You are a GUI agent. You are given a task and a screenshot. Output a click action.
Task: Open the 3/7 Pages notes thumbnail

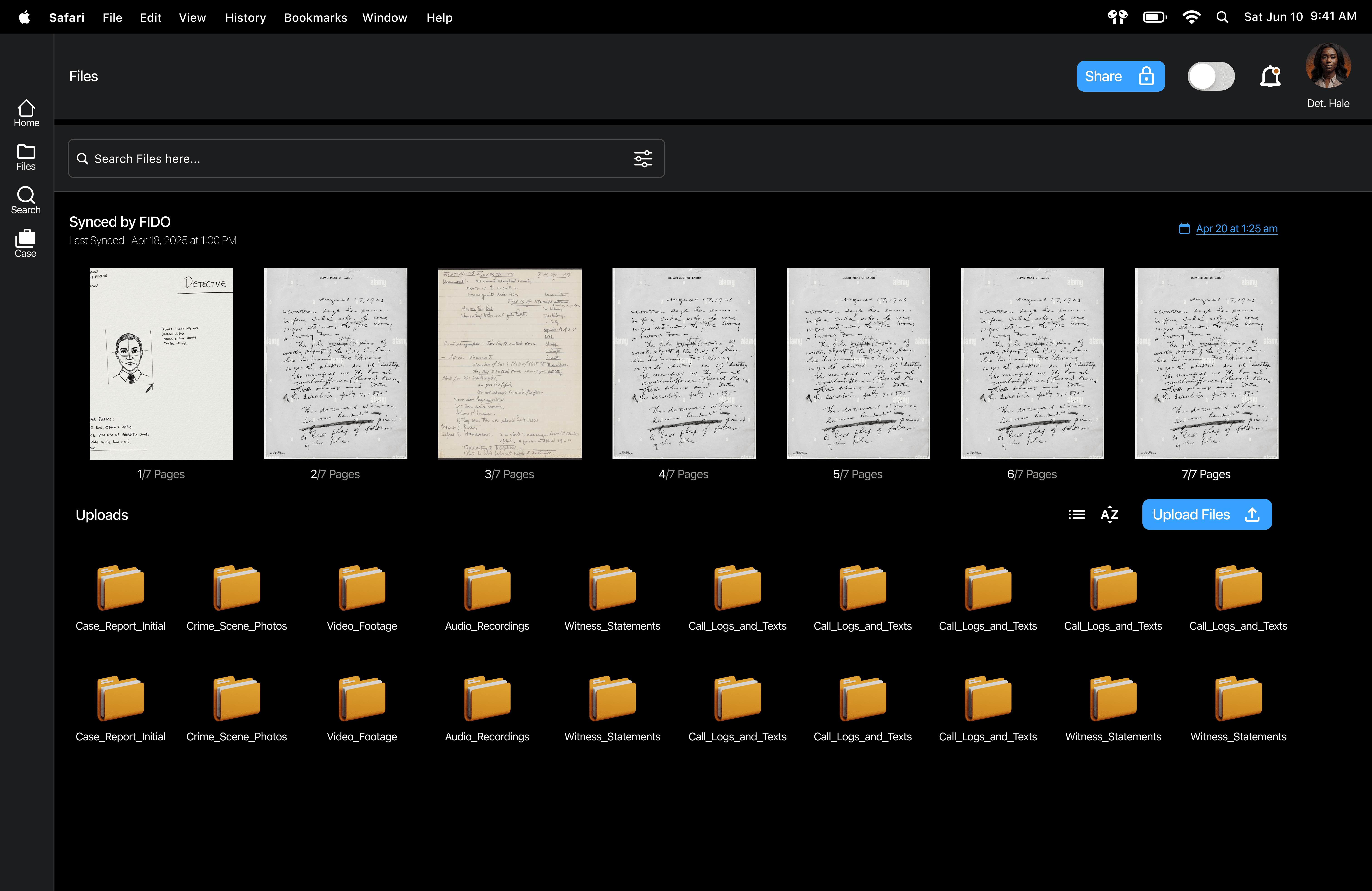(x=510, y=364)
